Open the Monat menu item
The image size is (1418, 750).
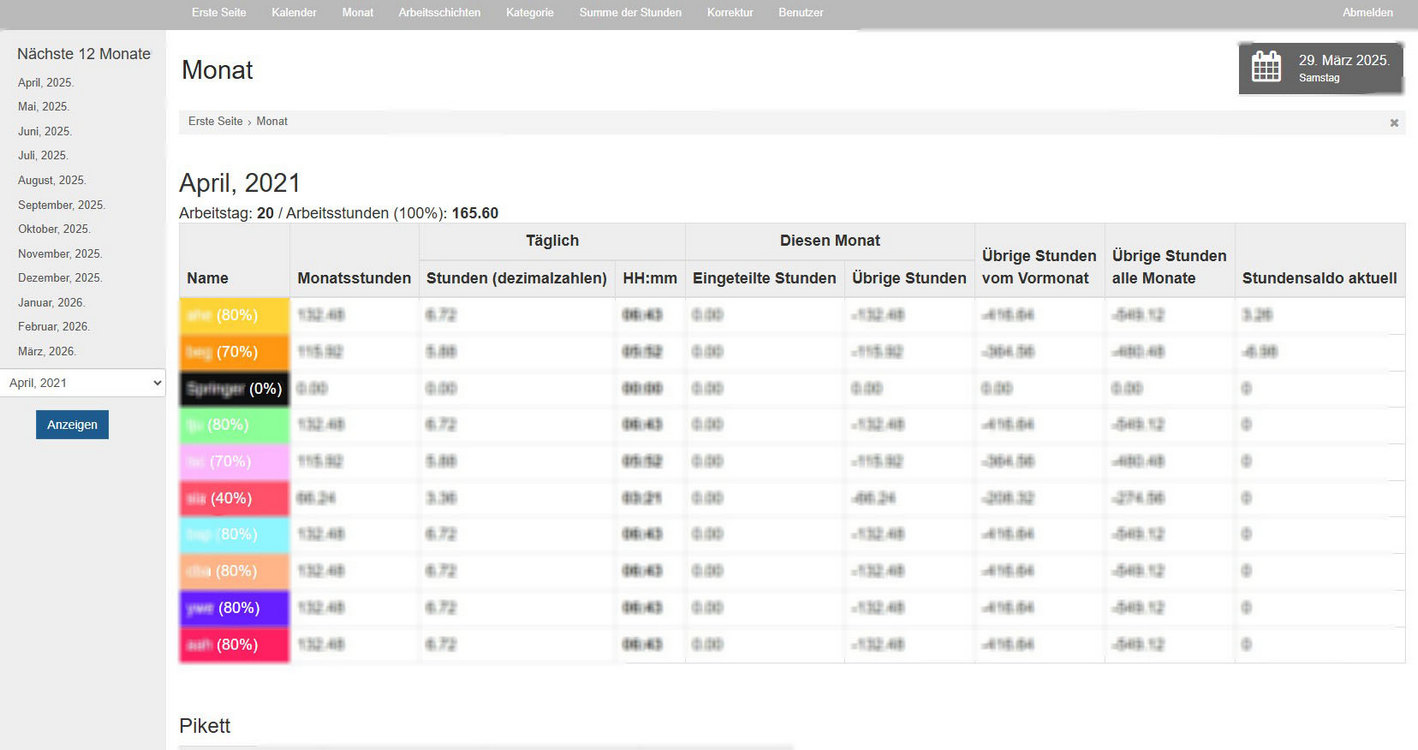pyautogui.click(x=358, y=13)
